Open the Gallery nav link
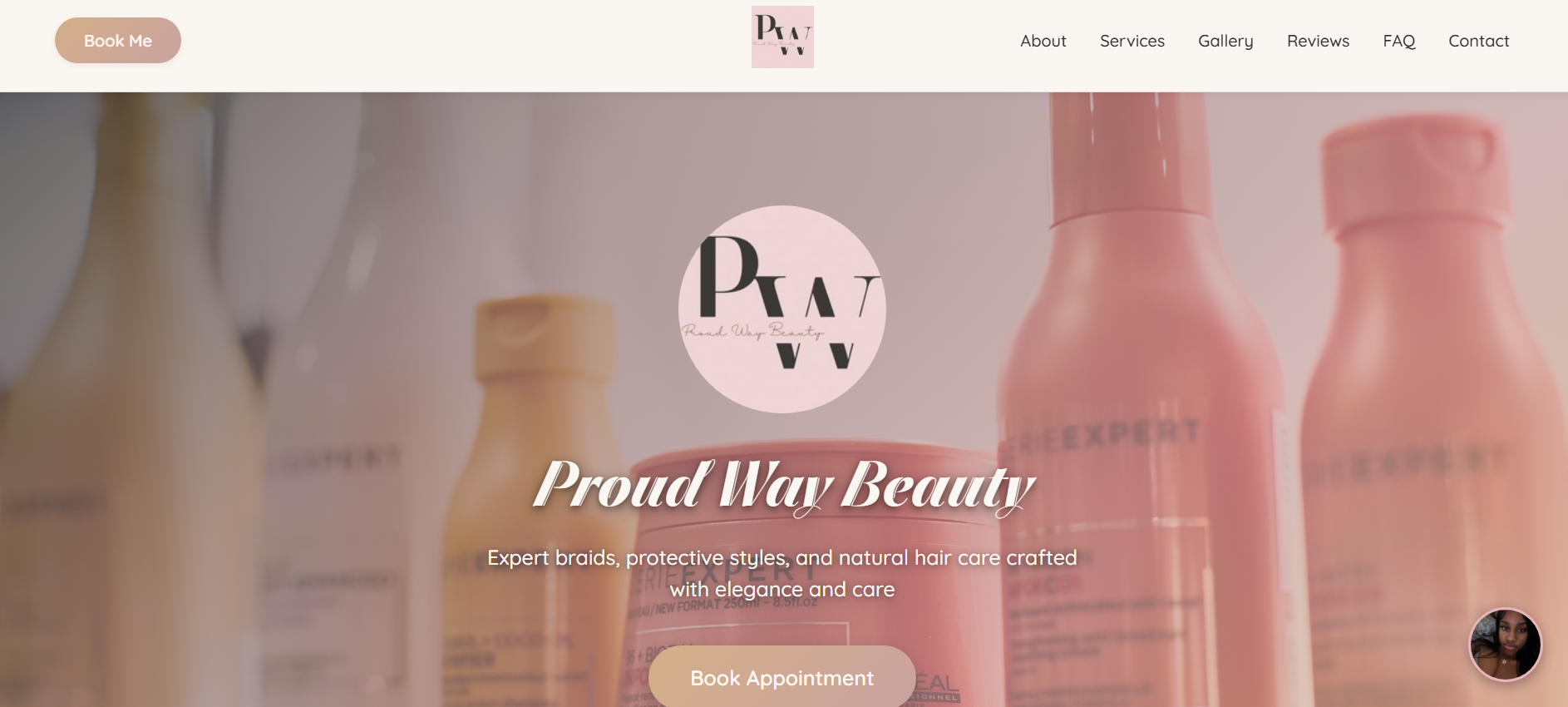Screen dimensions: 1568x707 [x=1225, y=41]
